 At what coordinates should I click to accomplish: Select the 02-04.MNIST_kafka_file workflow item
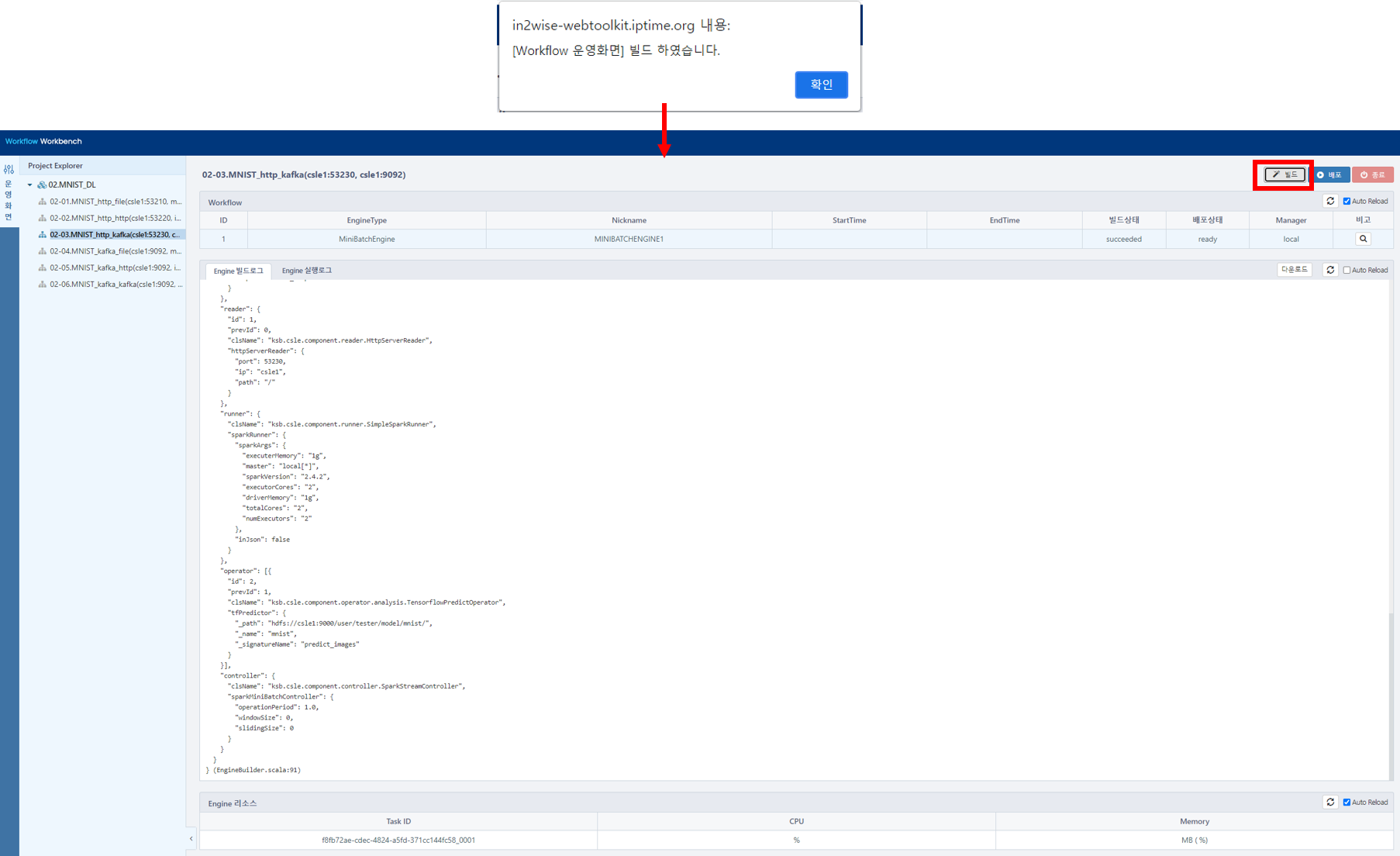113,250
